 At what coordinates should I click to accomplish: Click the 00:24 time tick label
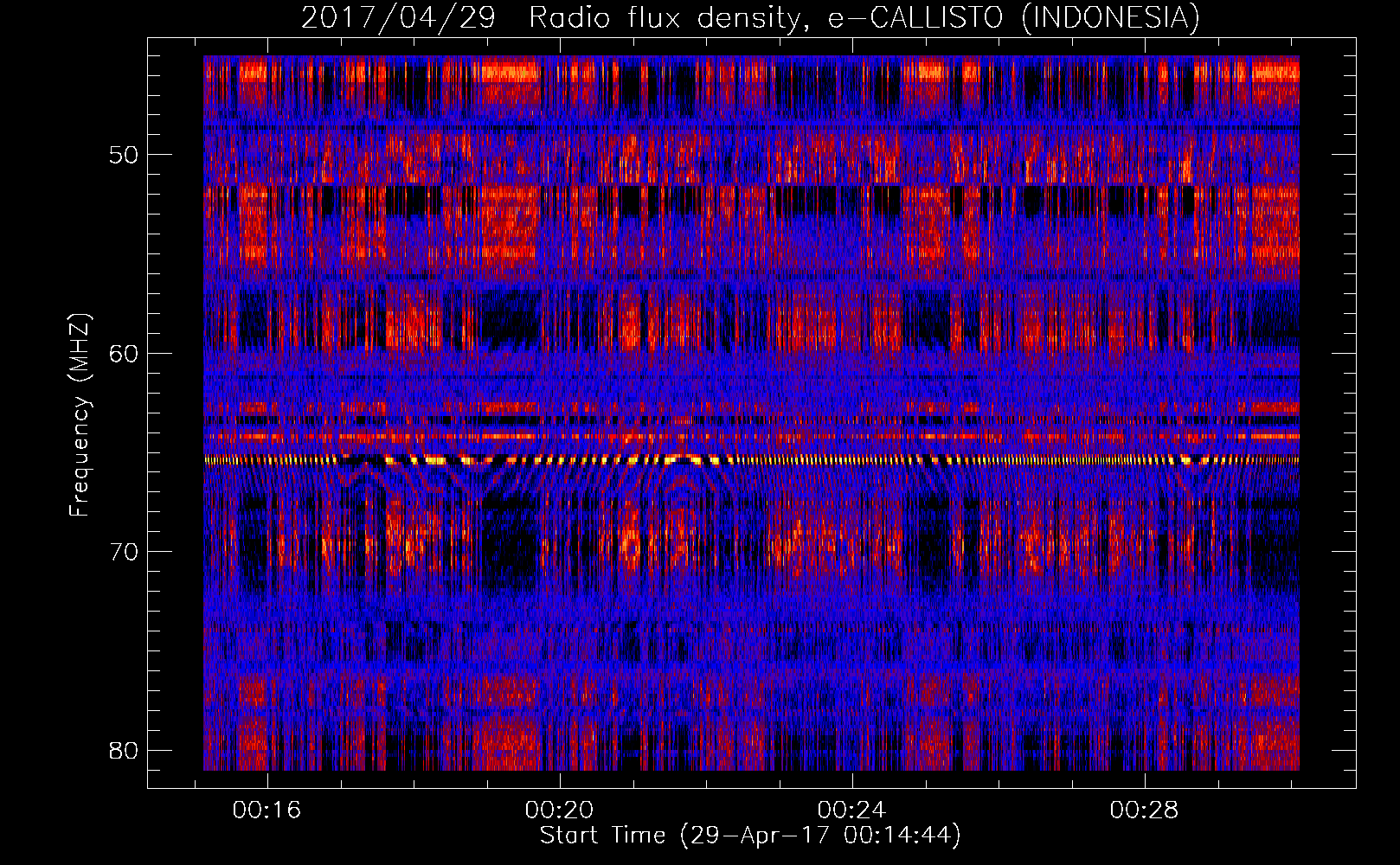click(851, 810)
